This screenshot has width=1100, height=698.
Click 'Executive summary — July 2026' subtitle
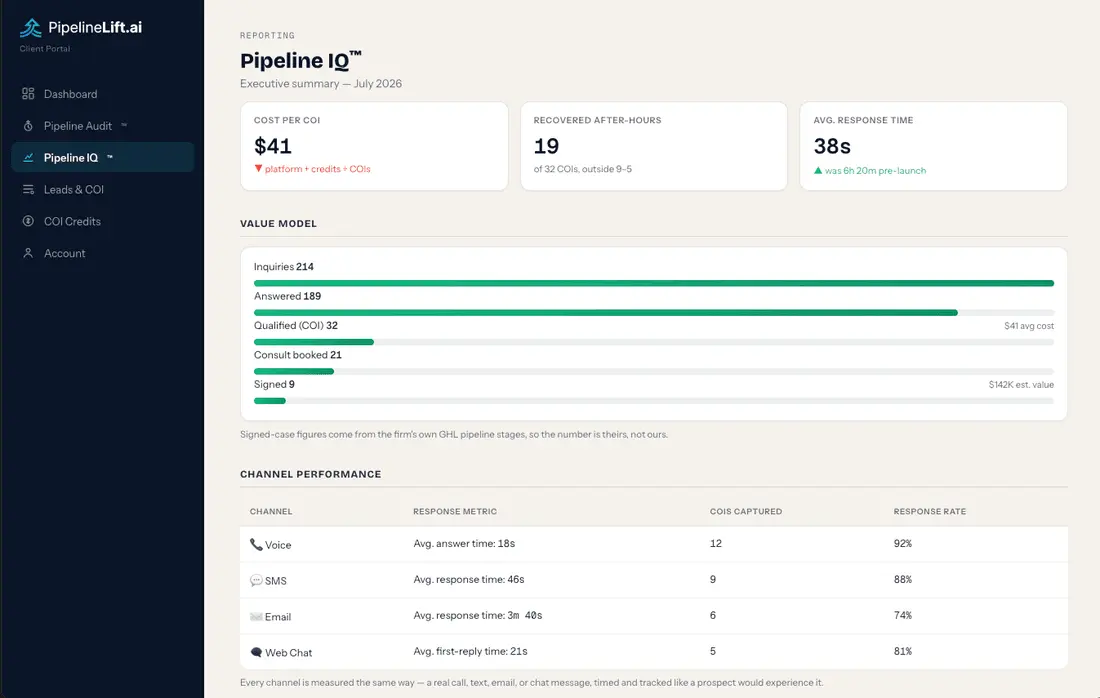(x=321, y=83)
